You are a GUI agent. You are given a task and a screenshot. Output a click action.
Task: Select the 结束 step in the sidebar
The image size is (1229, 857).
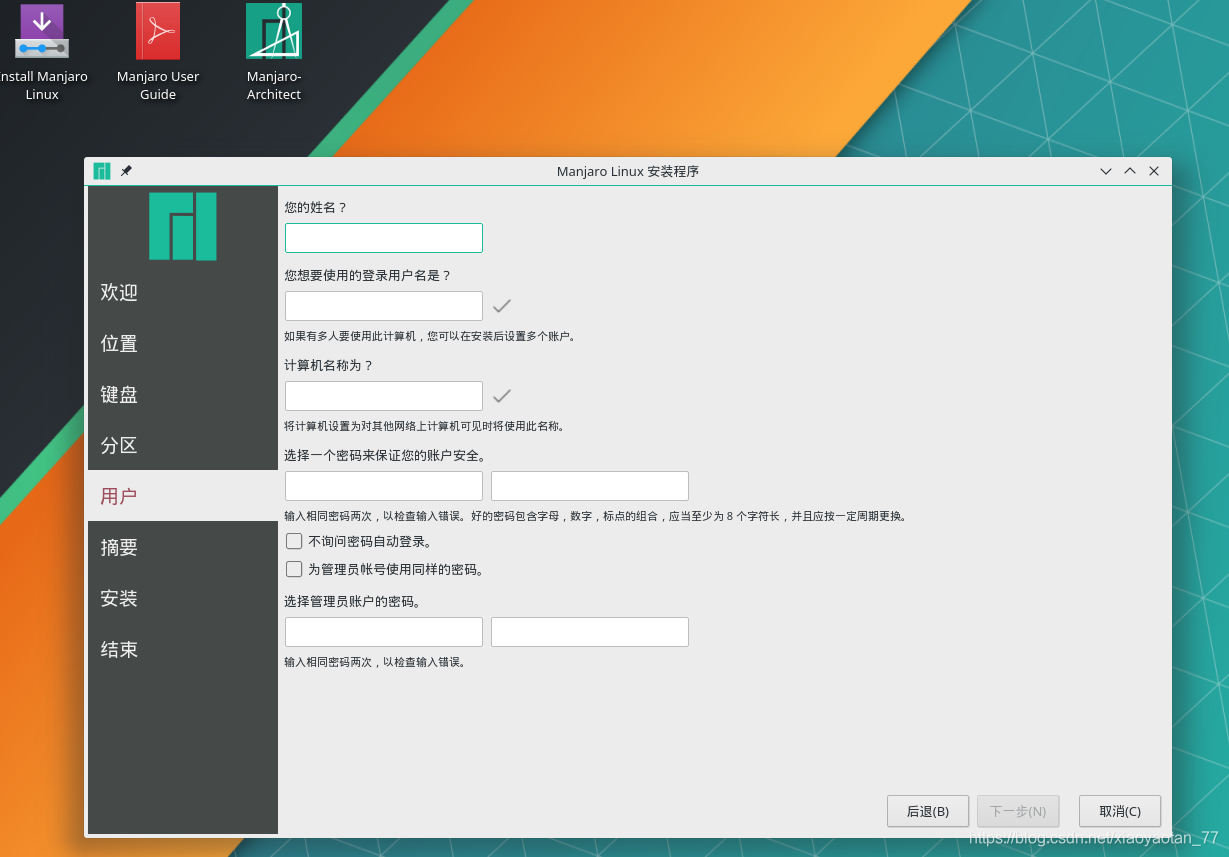pos(183,649)
